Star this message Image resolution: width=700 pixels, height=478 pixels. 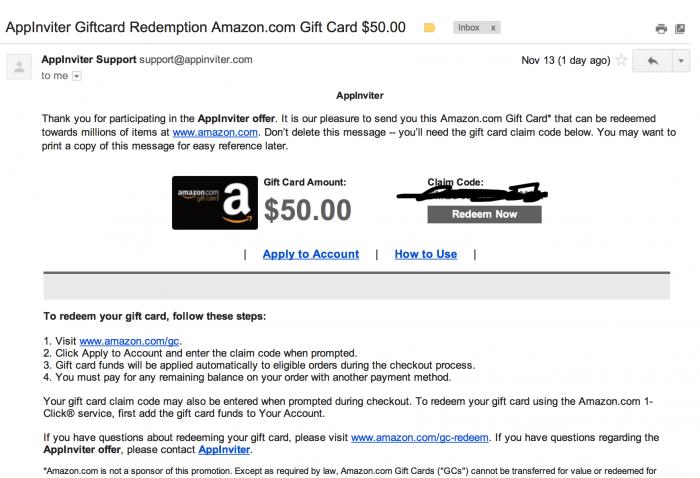click(x=621, y=60)
